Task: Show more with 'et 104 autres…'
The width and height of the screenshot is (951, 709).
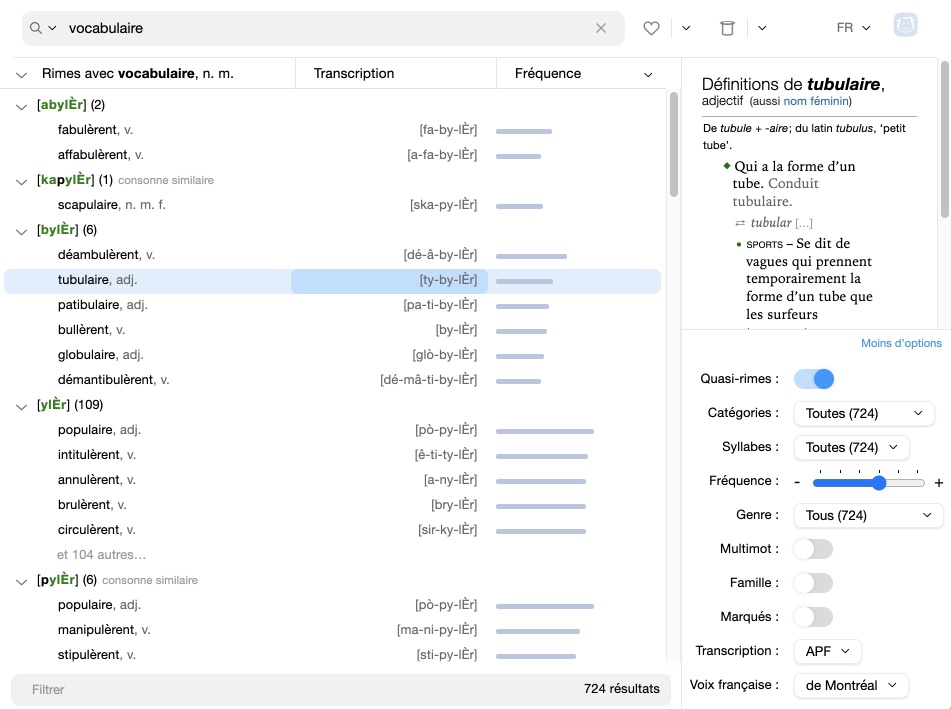Action: click(101, 555)
